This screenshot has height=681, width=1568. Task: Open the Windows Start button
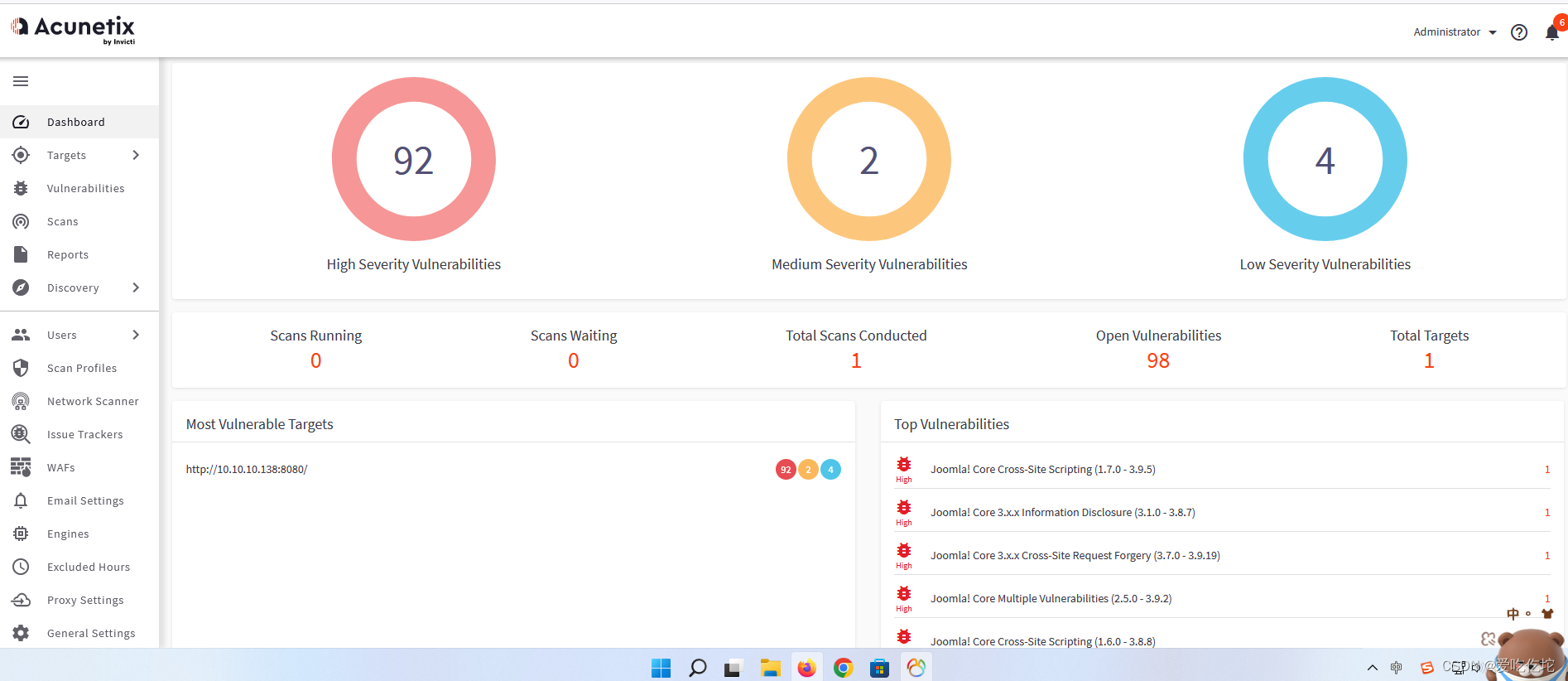[661, 668]
